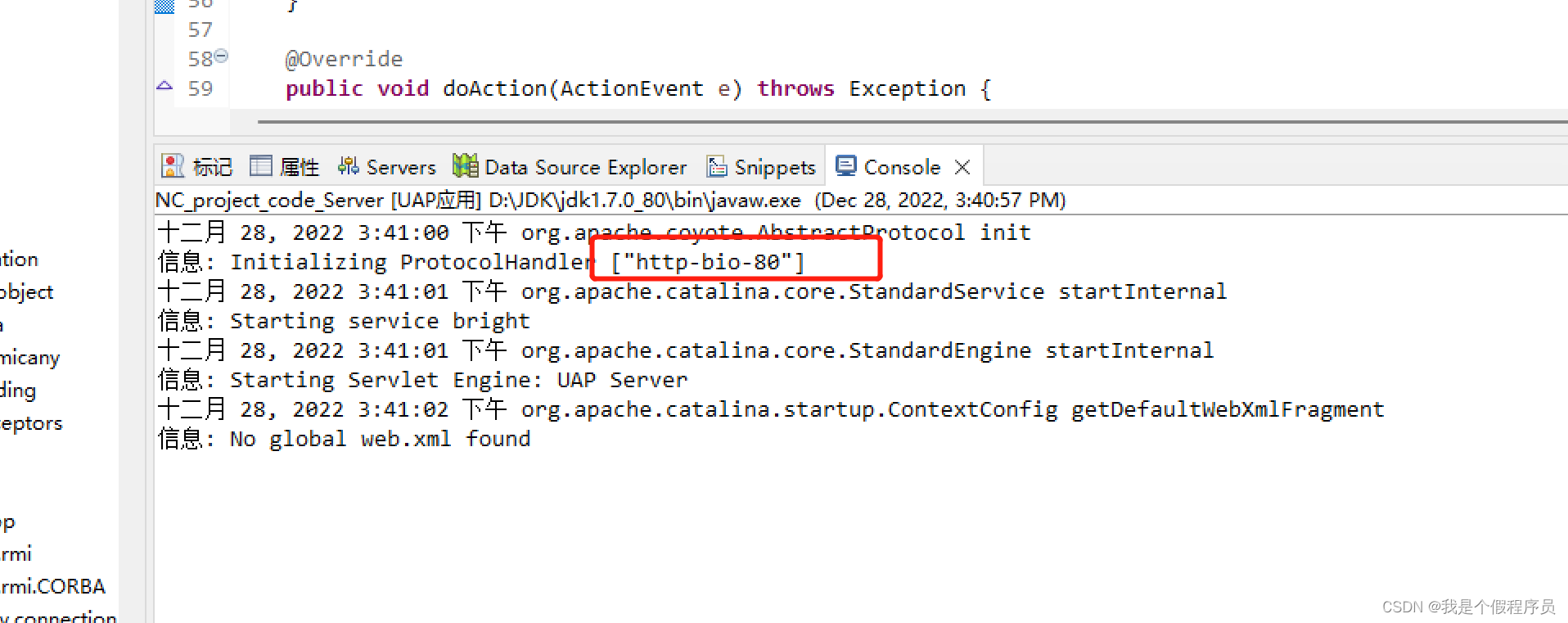Select the 'rmi.CORBA' item in left tree

[53, 587]
